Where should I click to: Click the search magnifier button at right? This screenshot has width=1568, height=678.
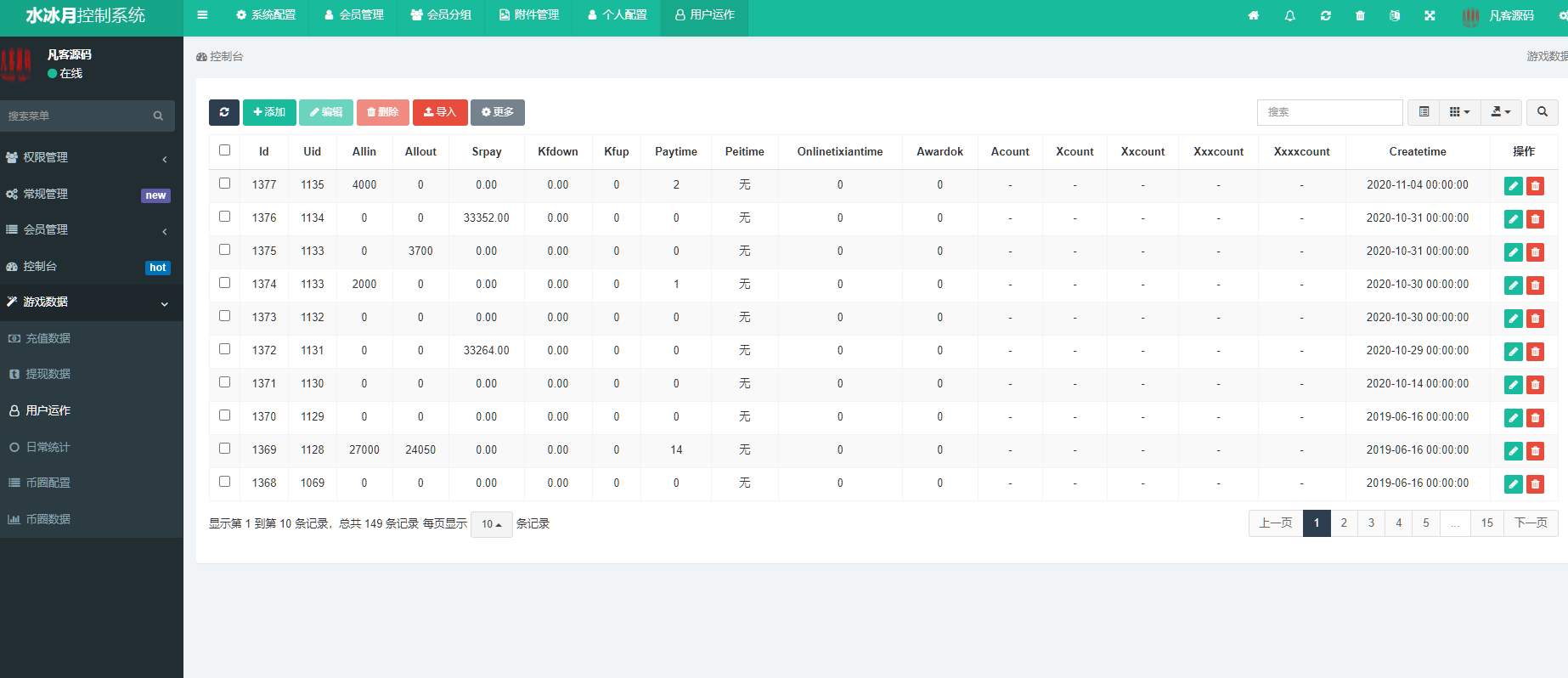(1542, 112)
